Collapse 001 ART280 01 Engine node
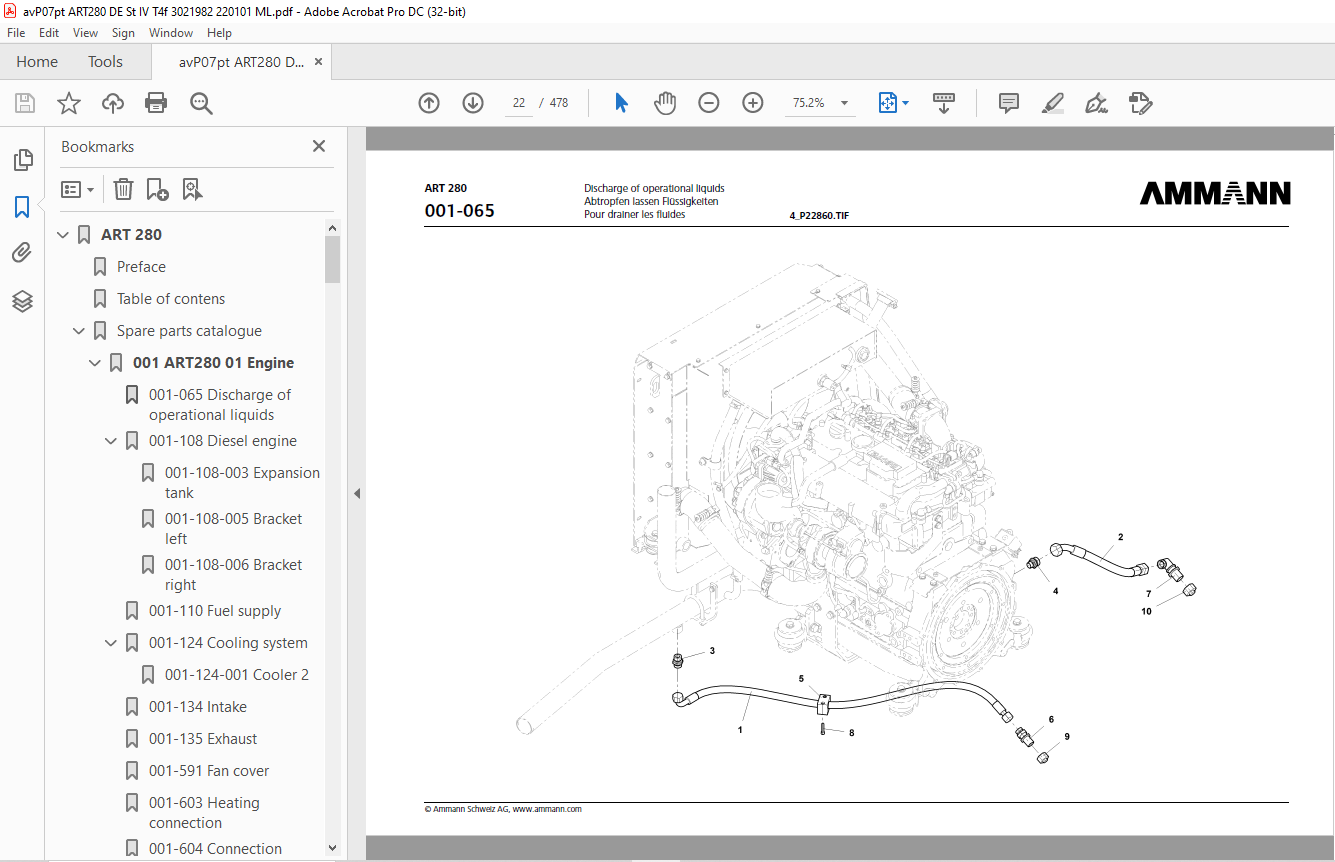 [95, 363]
